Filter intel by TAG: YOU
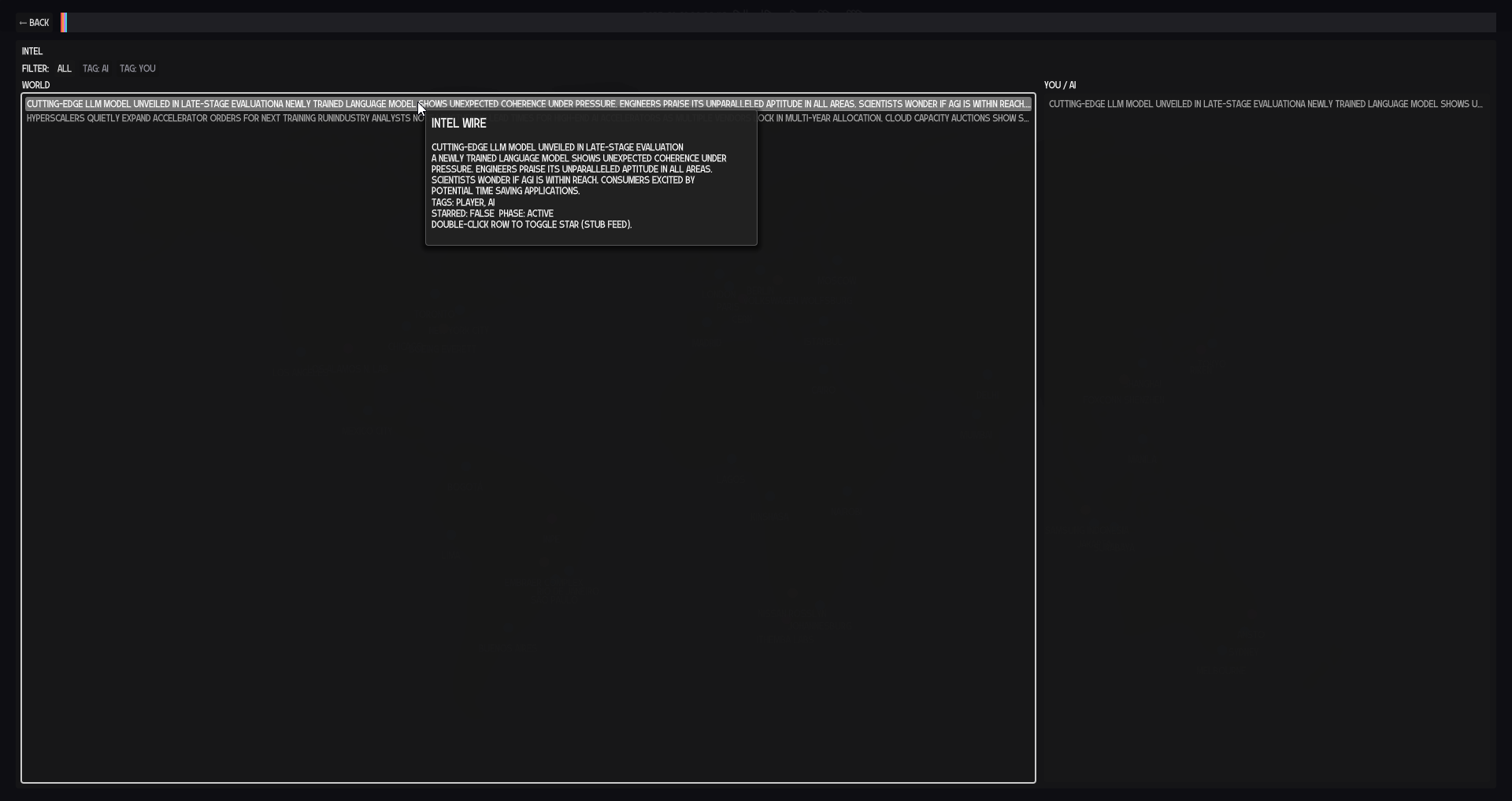 click(x=138, y=69)
